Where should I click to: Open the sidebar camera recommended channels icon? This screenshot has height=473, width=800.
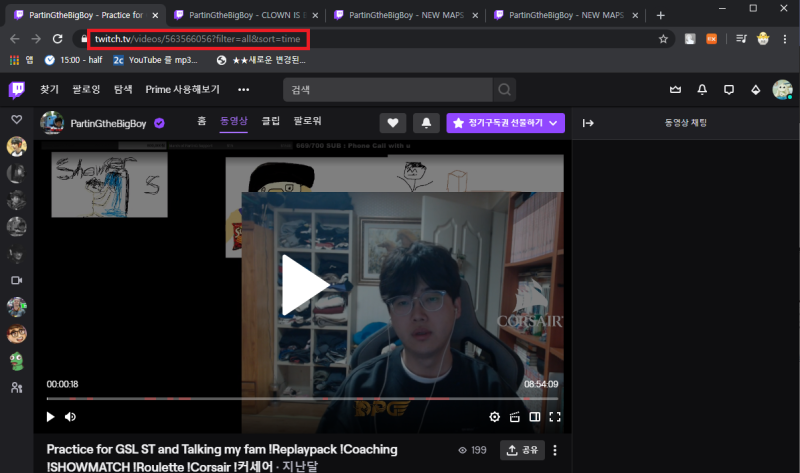[x=16, y=280]
